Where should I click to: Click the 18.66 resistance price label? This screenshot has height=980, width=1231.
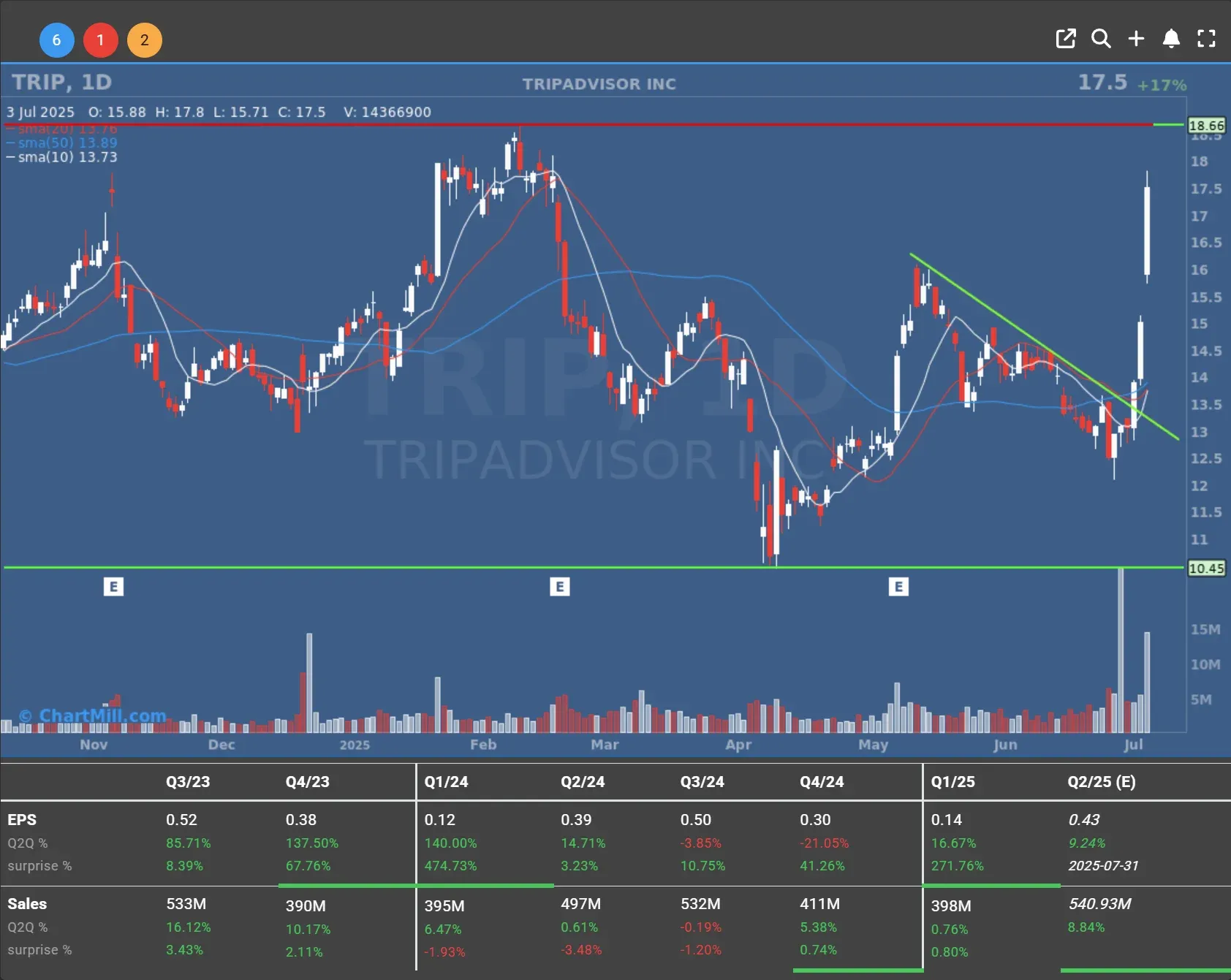[1206, 126]
